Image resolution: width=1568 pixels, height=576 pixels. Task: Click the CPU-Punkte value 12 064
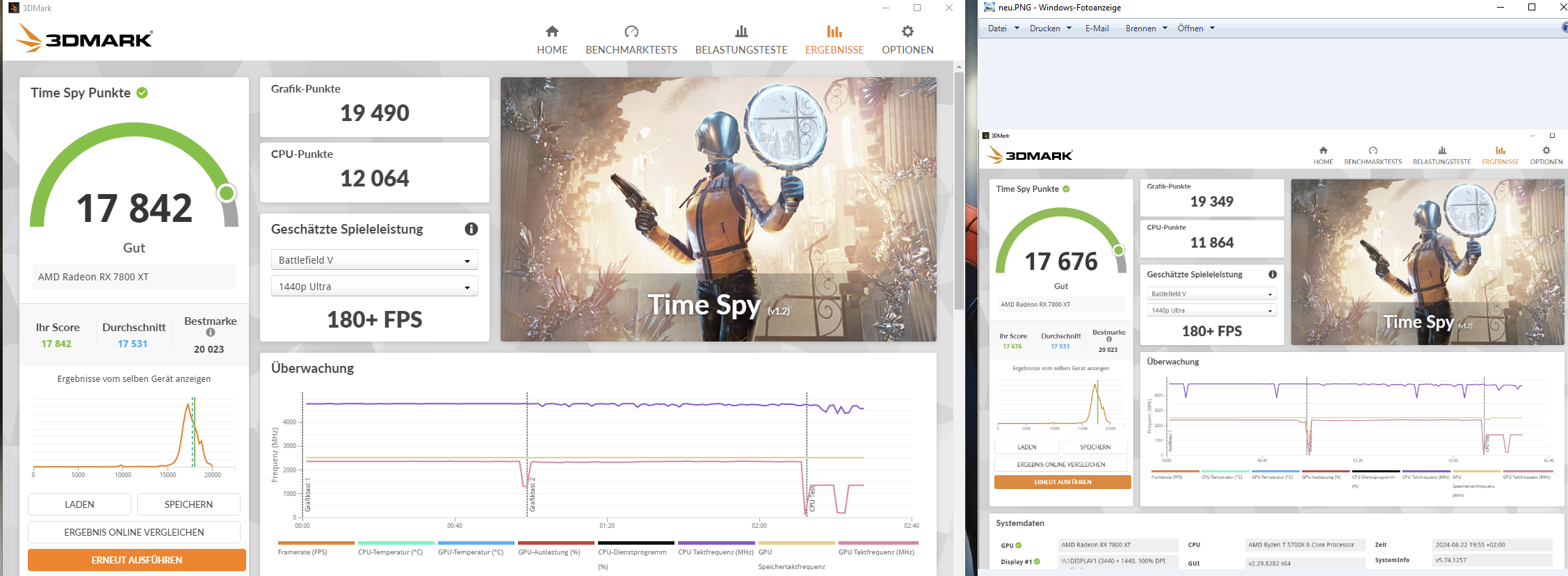[375, 178]
